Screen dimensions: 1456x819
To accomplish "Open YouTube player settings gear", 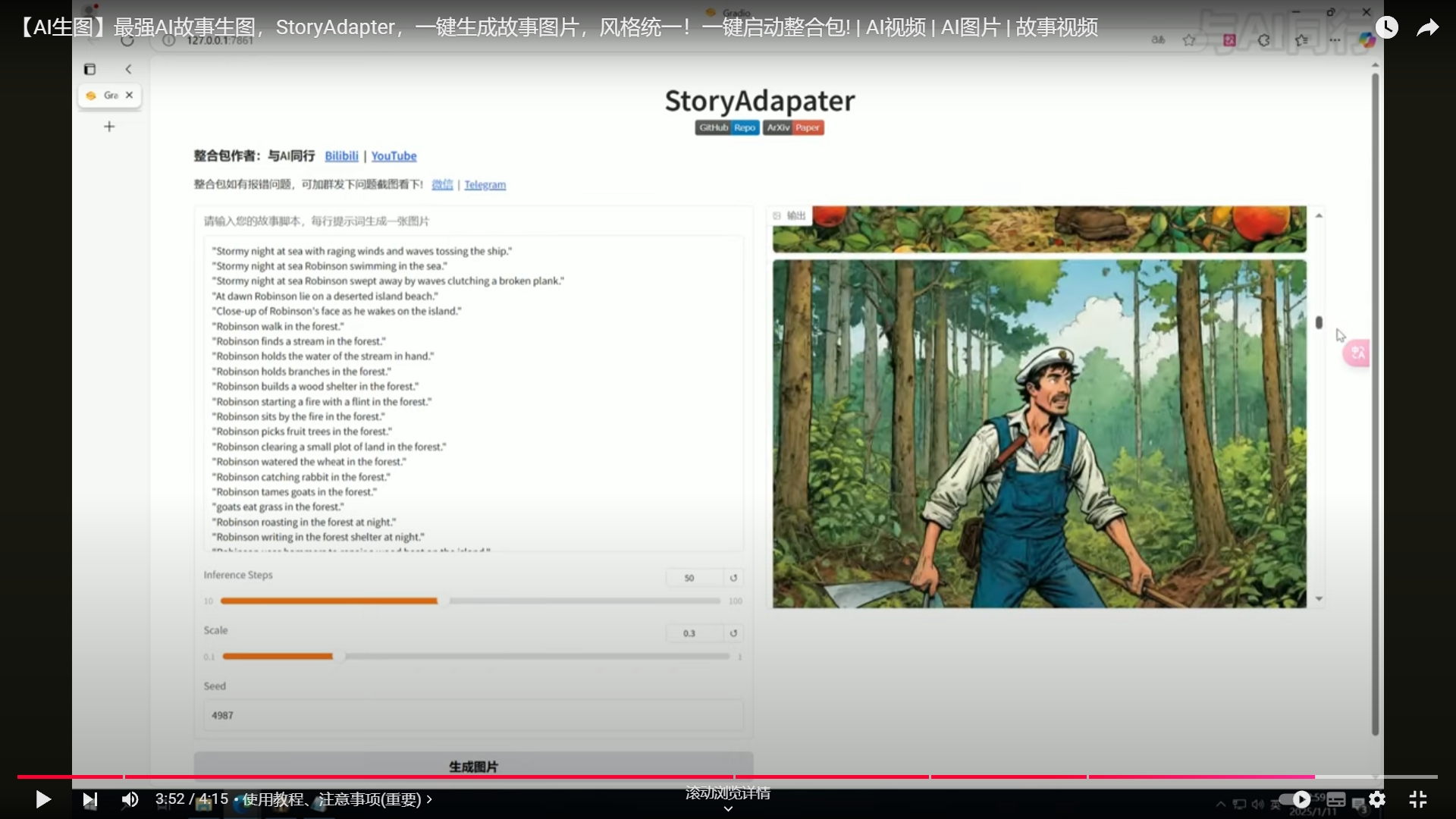I will pyautogui.click(x=1377, y=799).
